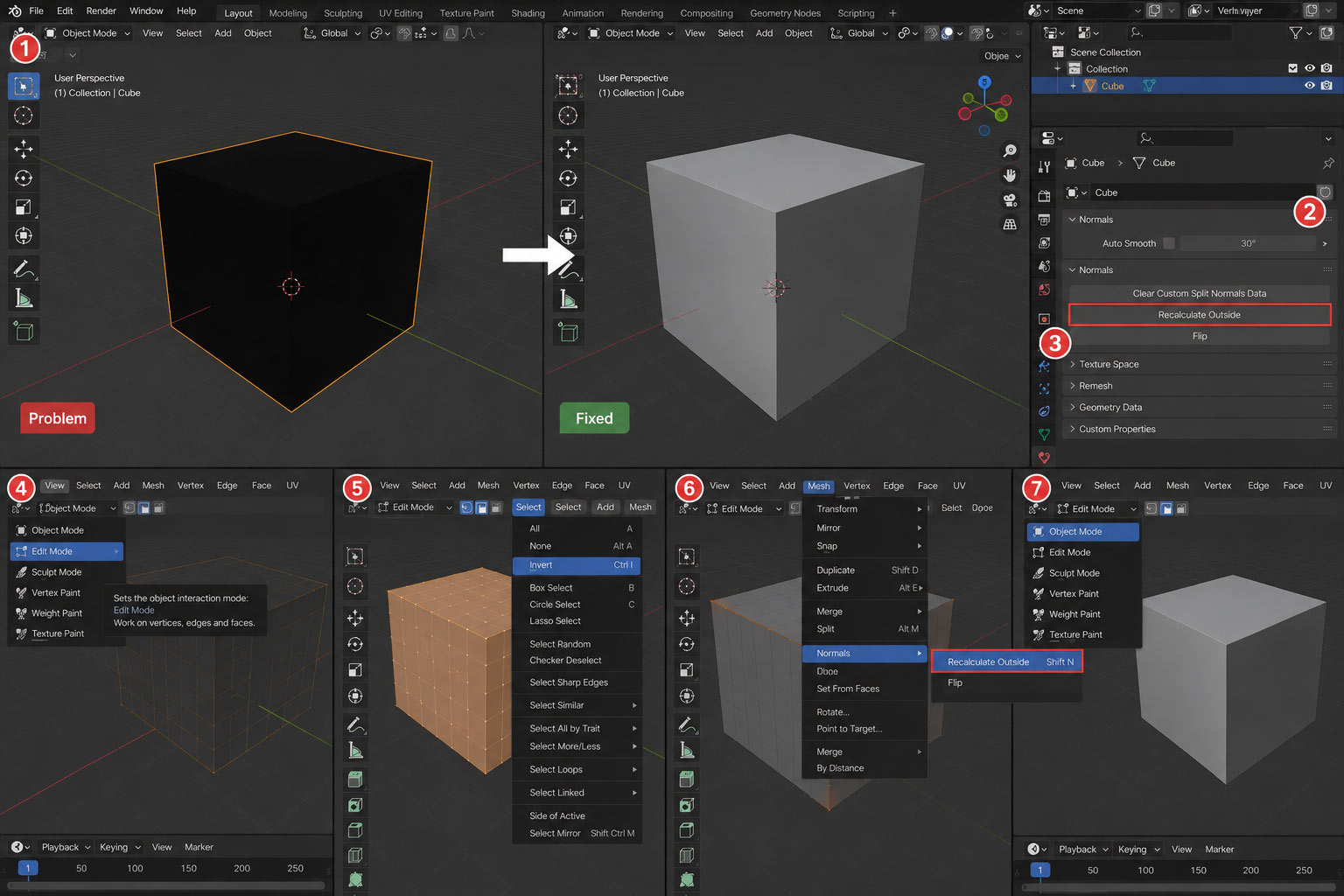Expand the Custom Properties panel
The height and width of the screenshot is (896, 1344).
click(1199, 430)
